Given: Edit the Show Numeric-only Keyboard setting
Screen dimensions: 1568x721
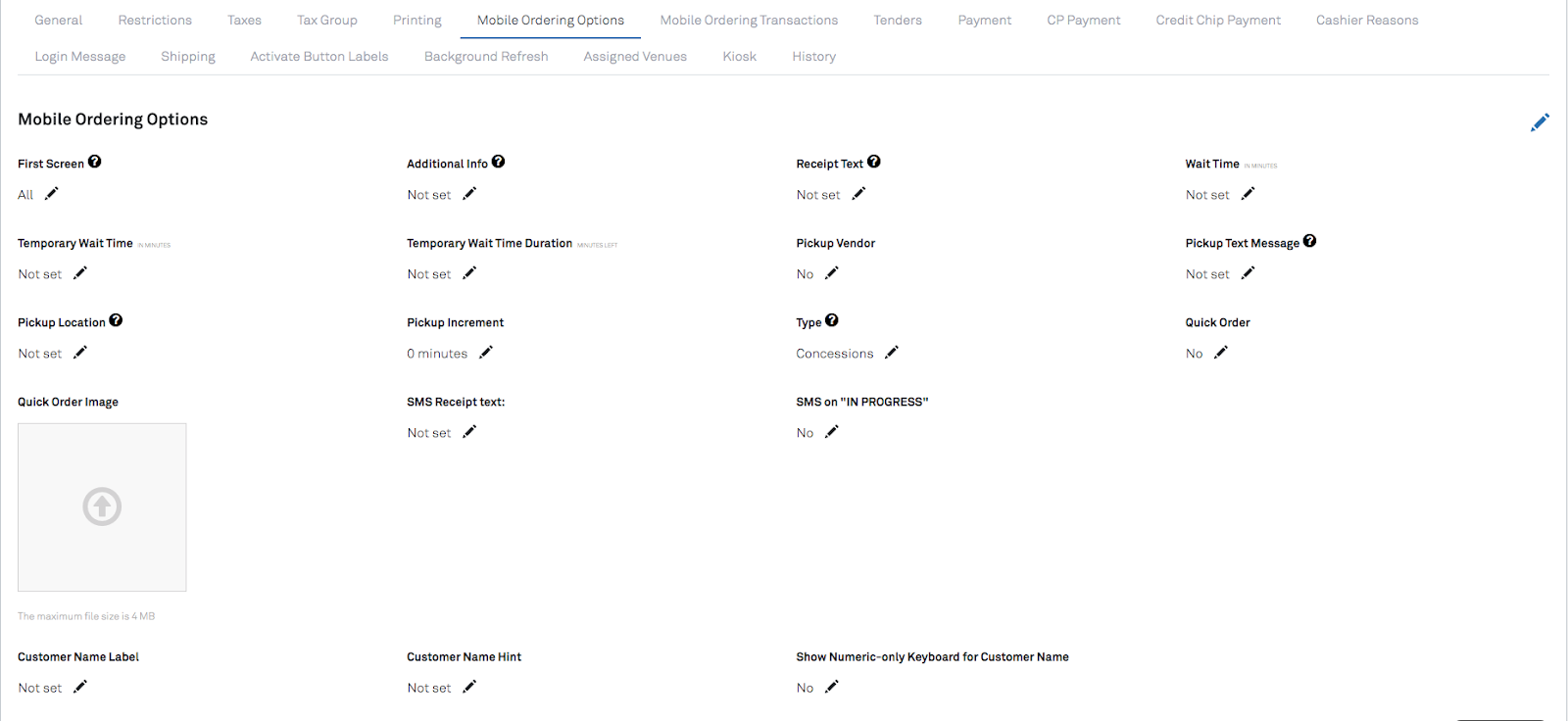Looking at the screenshot, I should tap(832, 687).
